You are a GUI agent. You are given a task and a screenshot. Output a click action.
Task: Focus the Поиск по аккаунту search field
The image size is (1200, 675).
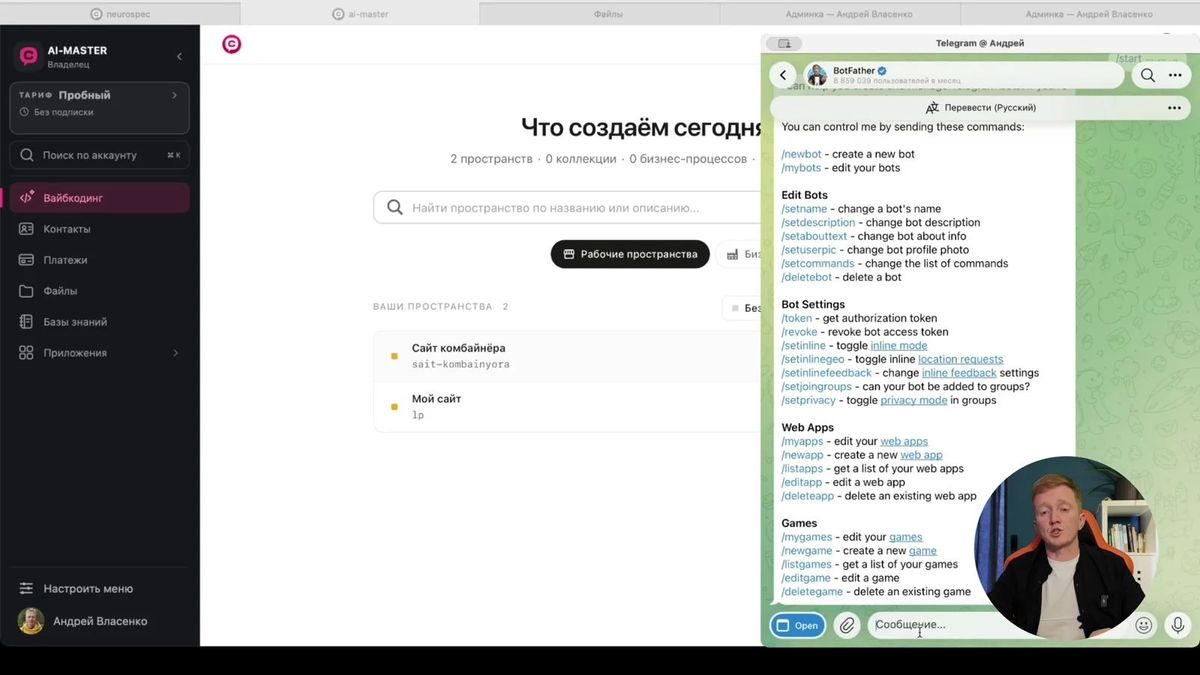99,155
